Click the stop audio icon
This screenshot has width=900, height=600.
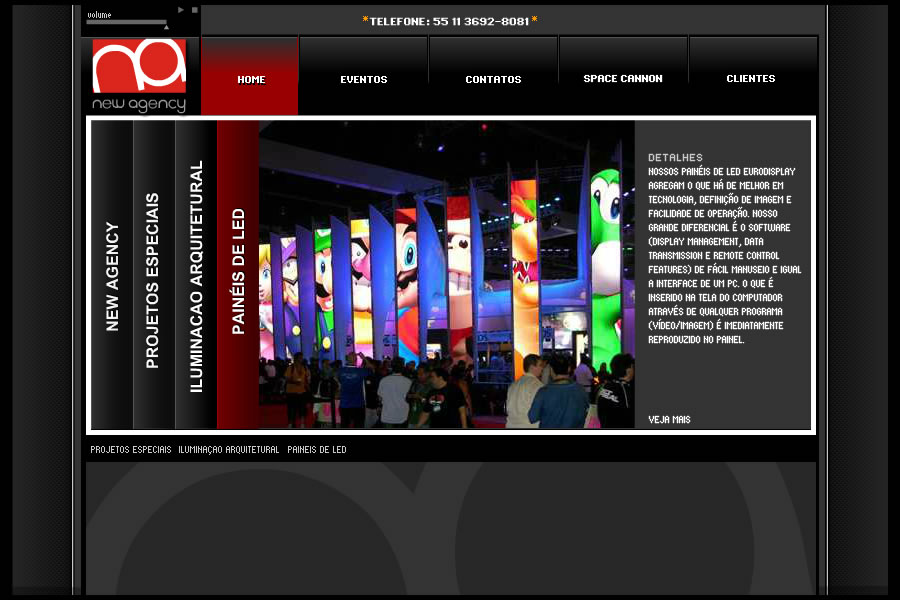click(195, 10)
